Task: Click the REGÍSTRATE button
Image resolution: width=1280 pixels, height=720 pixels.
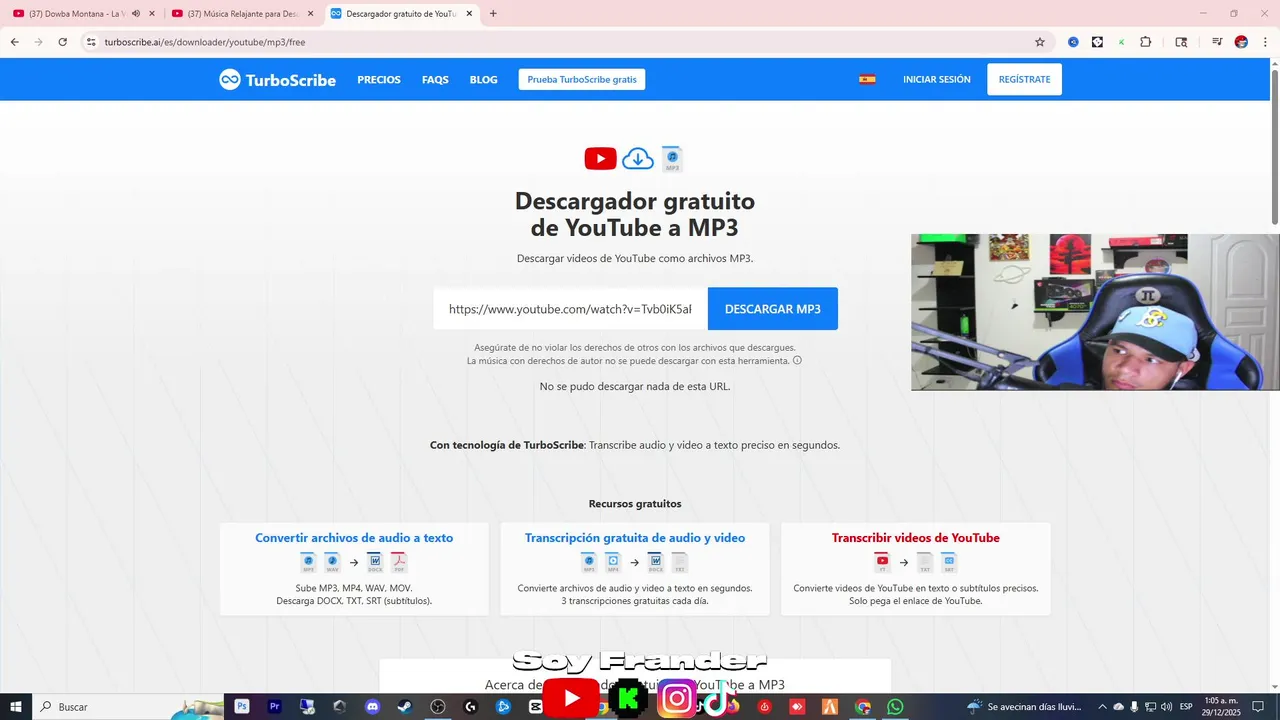Action: pyautogui.click(x=1024, y=80)
